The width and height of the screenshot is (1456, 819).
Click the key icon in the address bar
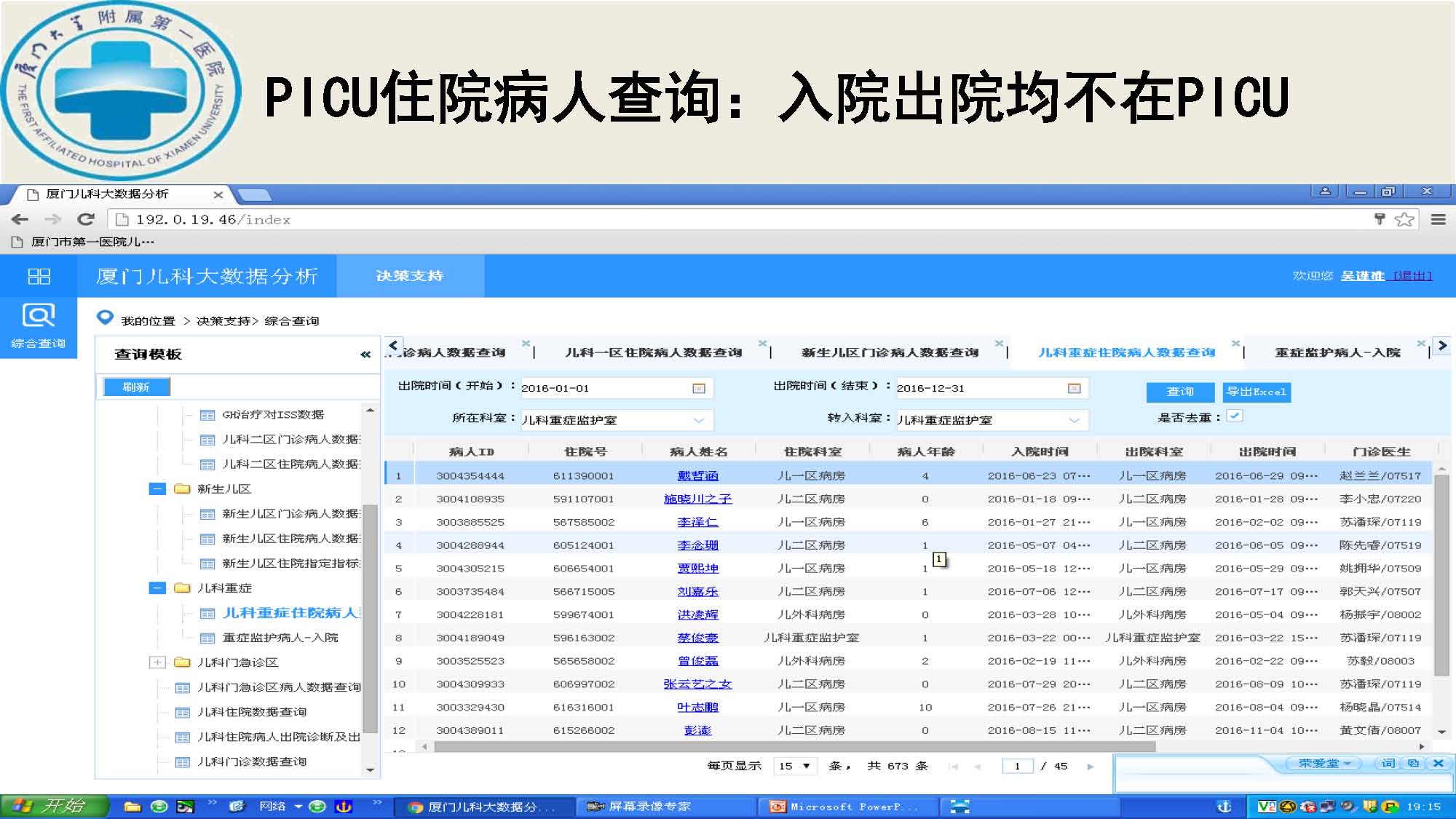(x=1380, y=219)
